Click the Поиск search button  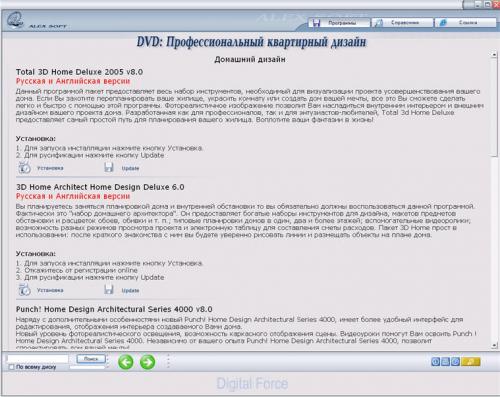[91, 359]
